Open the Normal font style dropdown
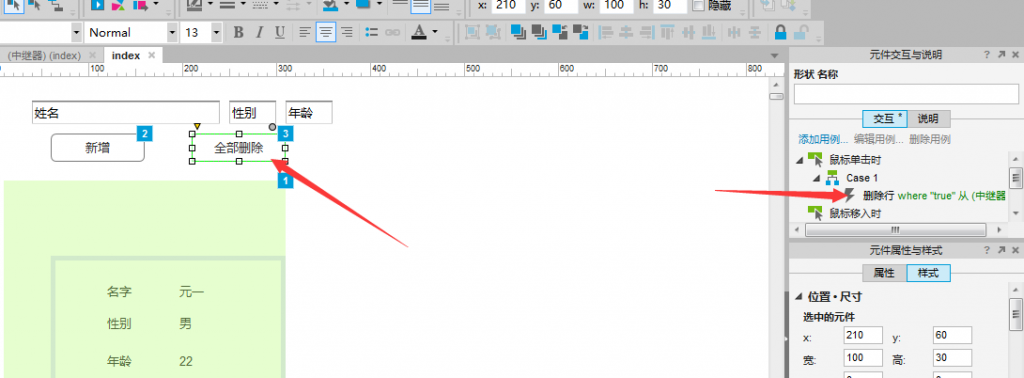1024x378 pixels. (x=172, y=33)
